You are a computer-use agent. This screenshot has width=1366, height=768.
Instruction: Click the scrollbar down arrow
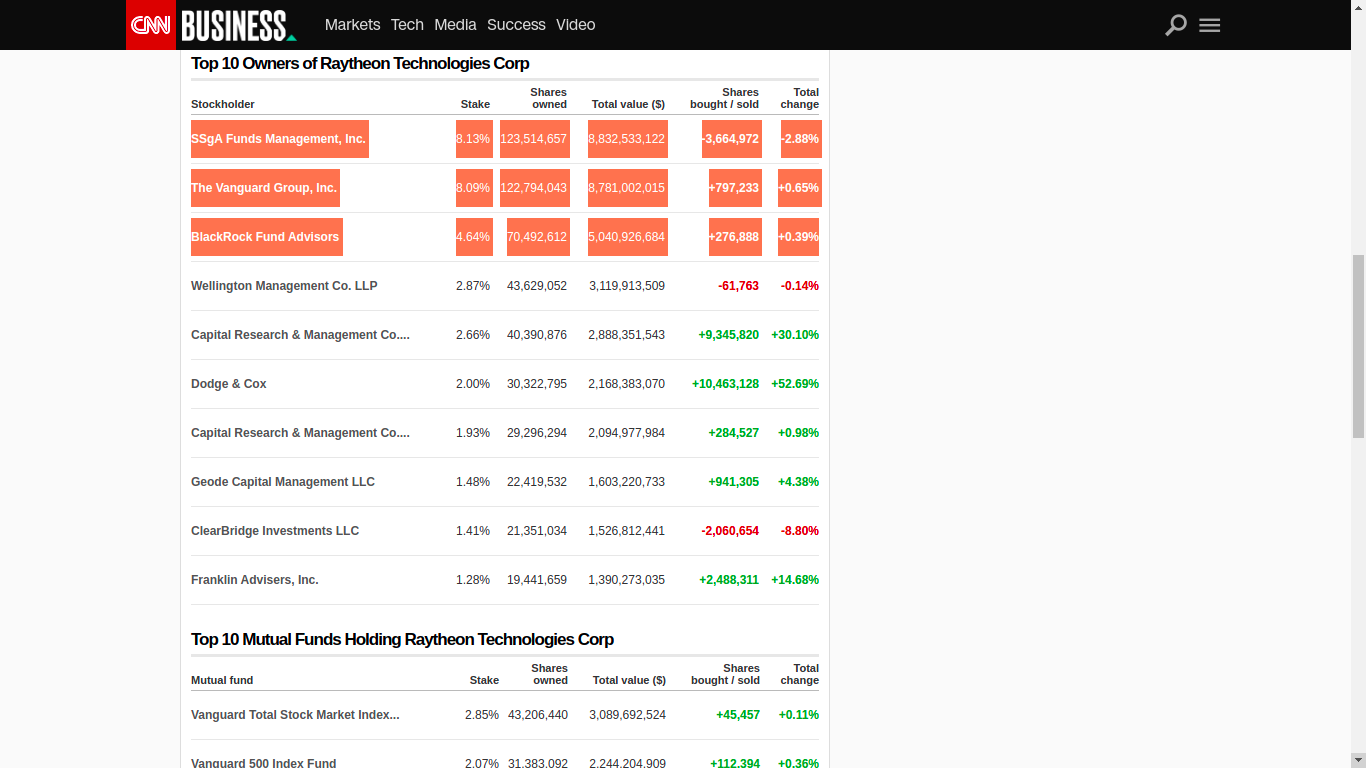click(x=1357, y=760)
